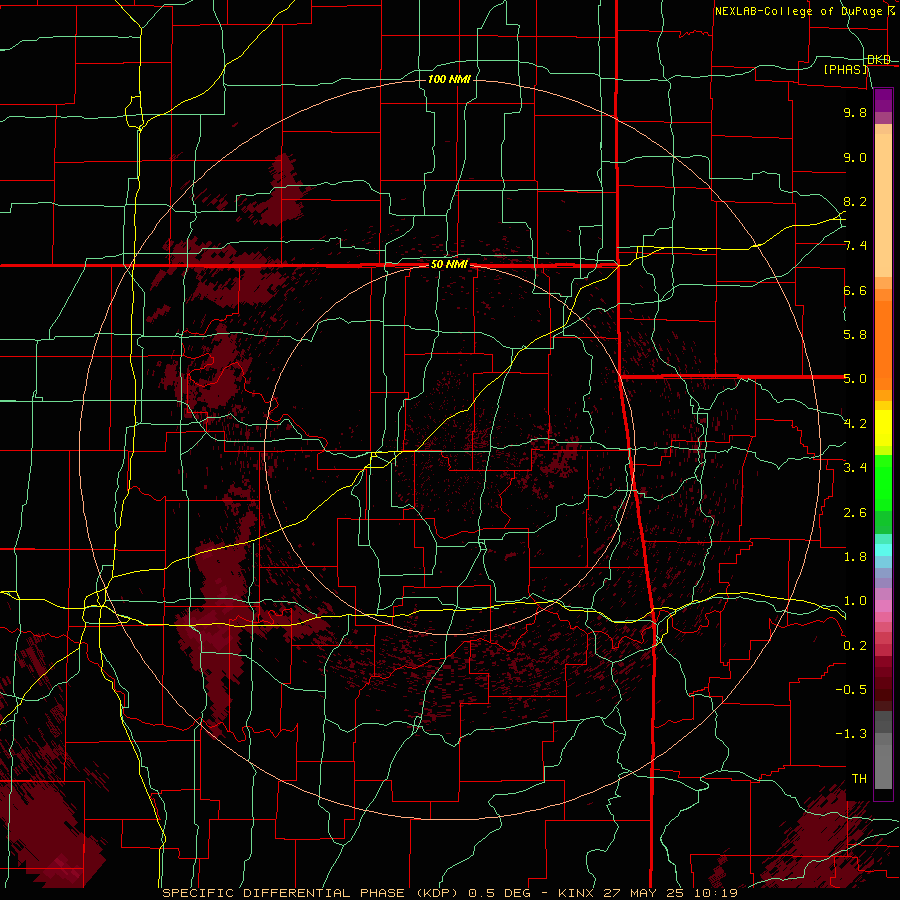Click the cyan color bar segment
The image size is (900, 900).
883,550
